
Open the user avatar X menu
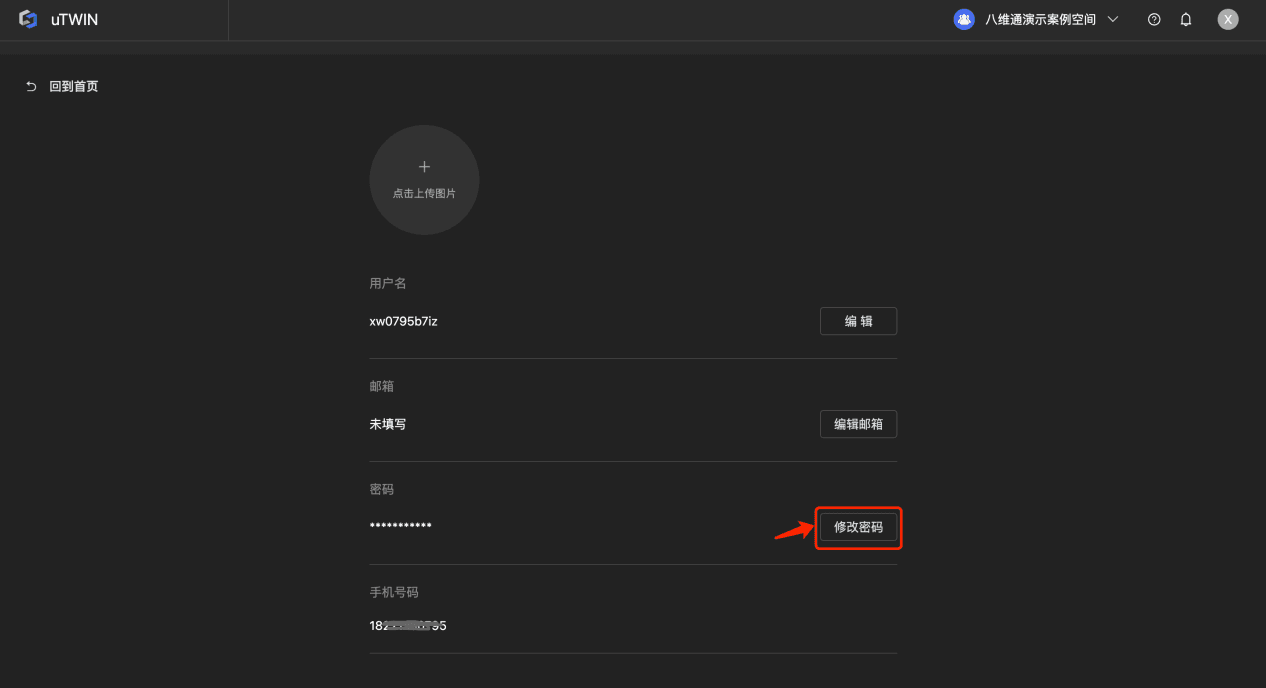coord(1228,20)
